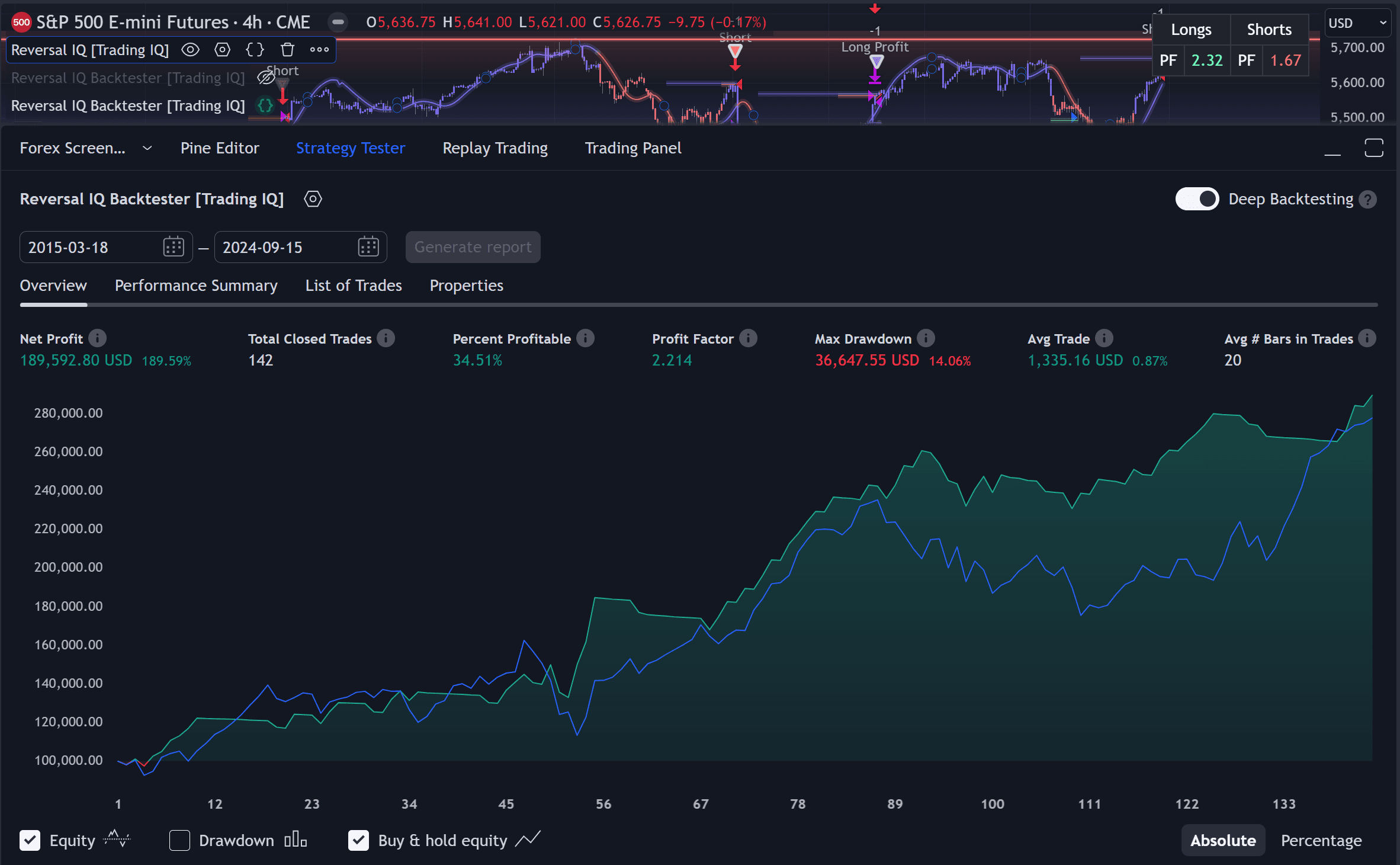The width and height of the screenshot is (1400, 865).
Task: Show info for Profit Factor
Action: coord(749,338)
